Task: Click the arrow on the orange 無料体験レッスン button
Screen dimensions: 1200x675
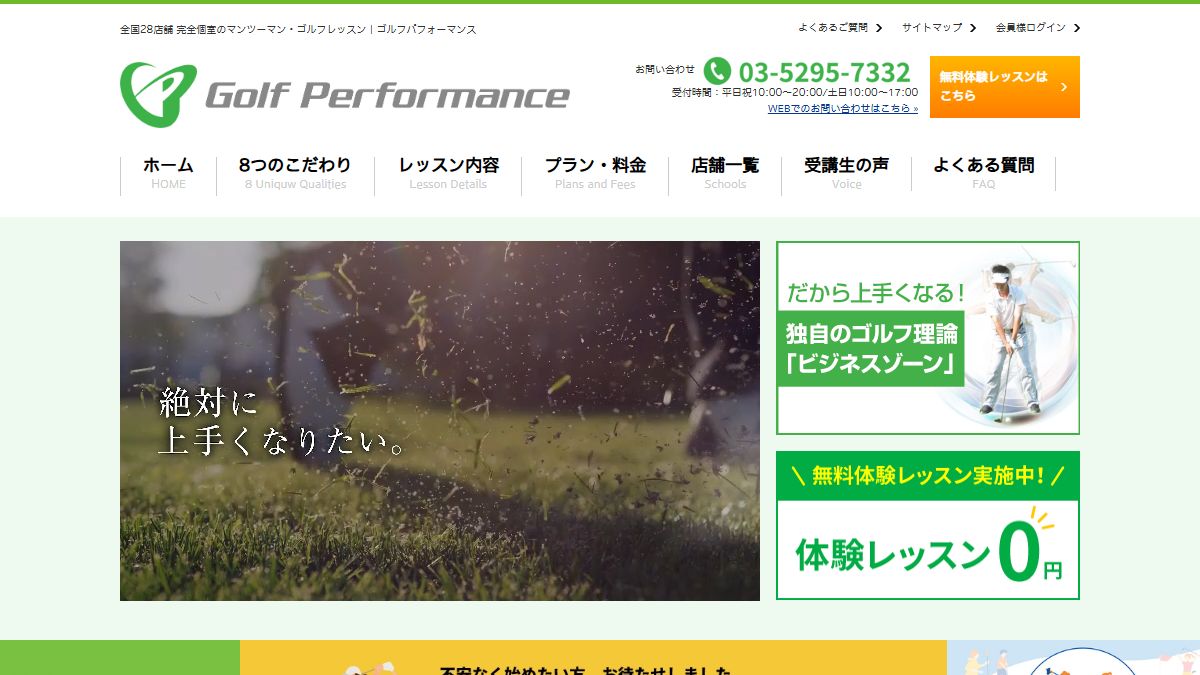Action: [1063, 87]
